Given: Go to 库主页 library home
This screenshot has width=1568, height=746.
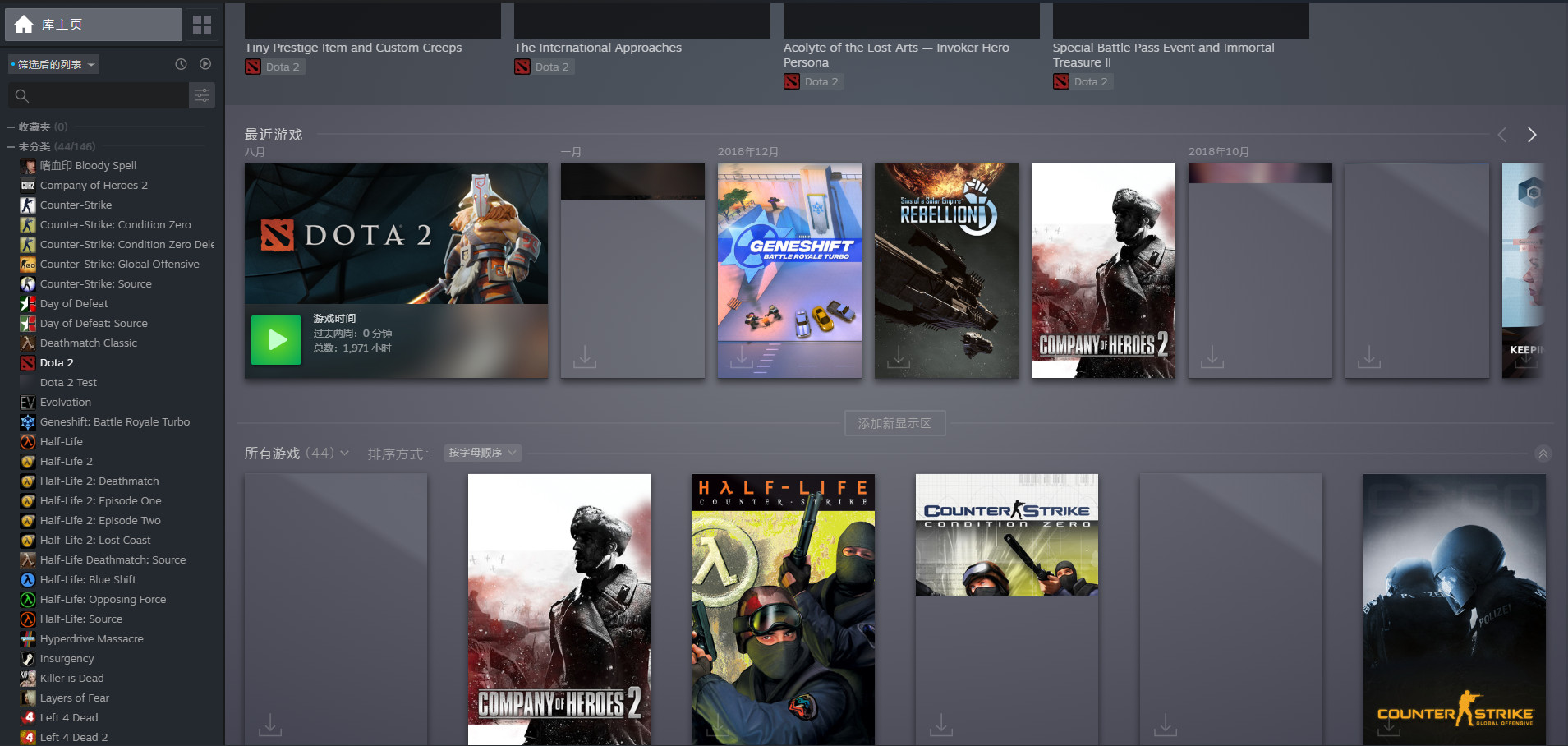Looking at the screenshot, I should pyautogui.click(x=94, y=25).
